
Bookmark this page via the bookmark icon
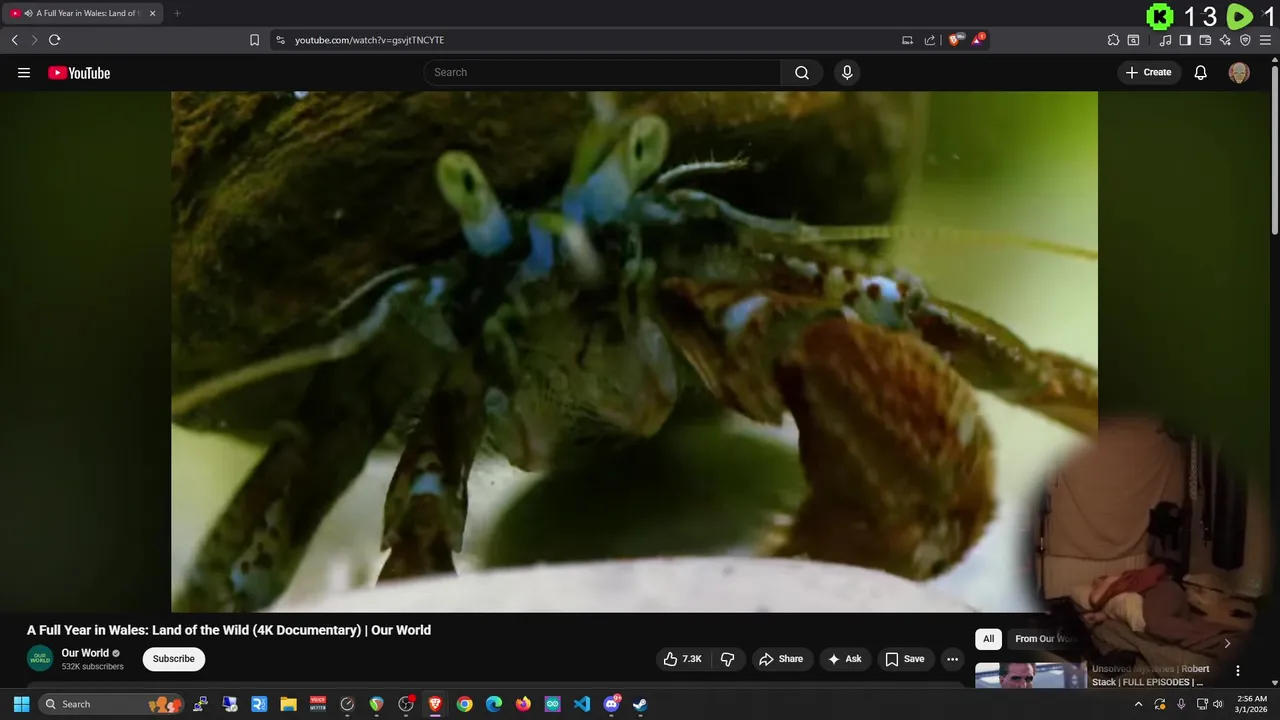click(x=254, y=40)
